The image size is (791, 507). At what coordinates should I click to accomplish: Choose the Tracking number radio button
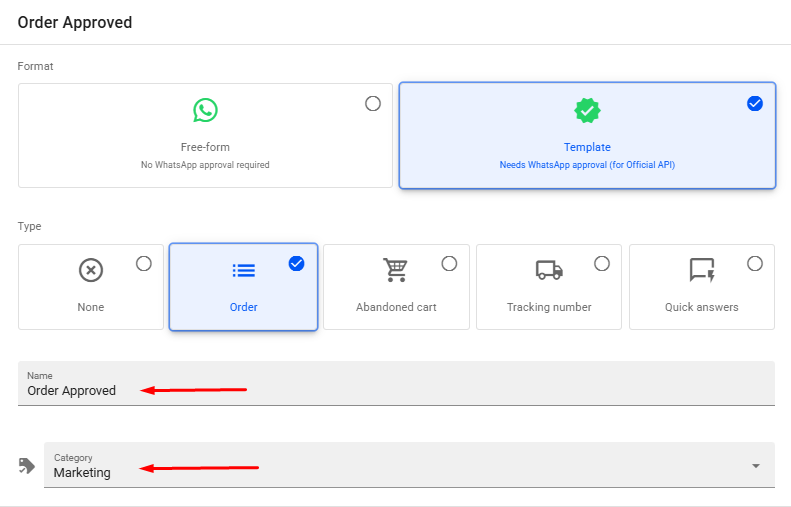click(x=602, y=263)
